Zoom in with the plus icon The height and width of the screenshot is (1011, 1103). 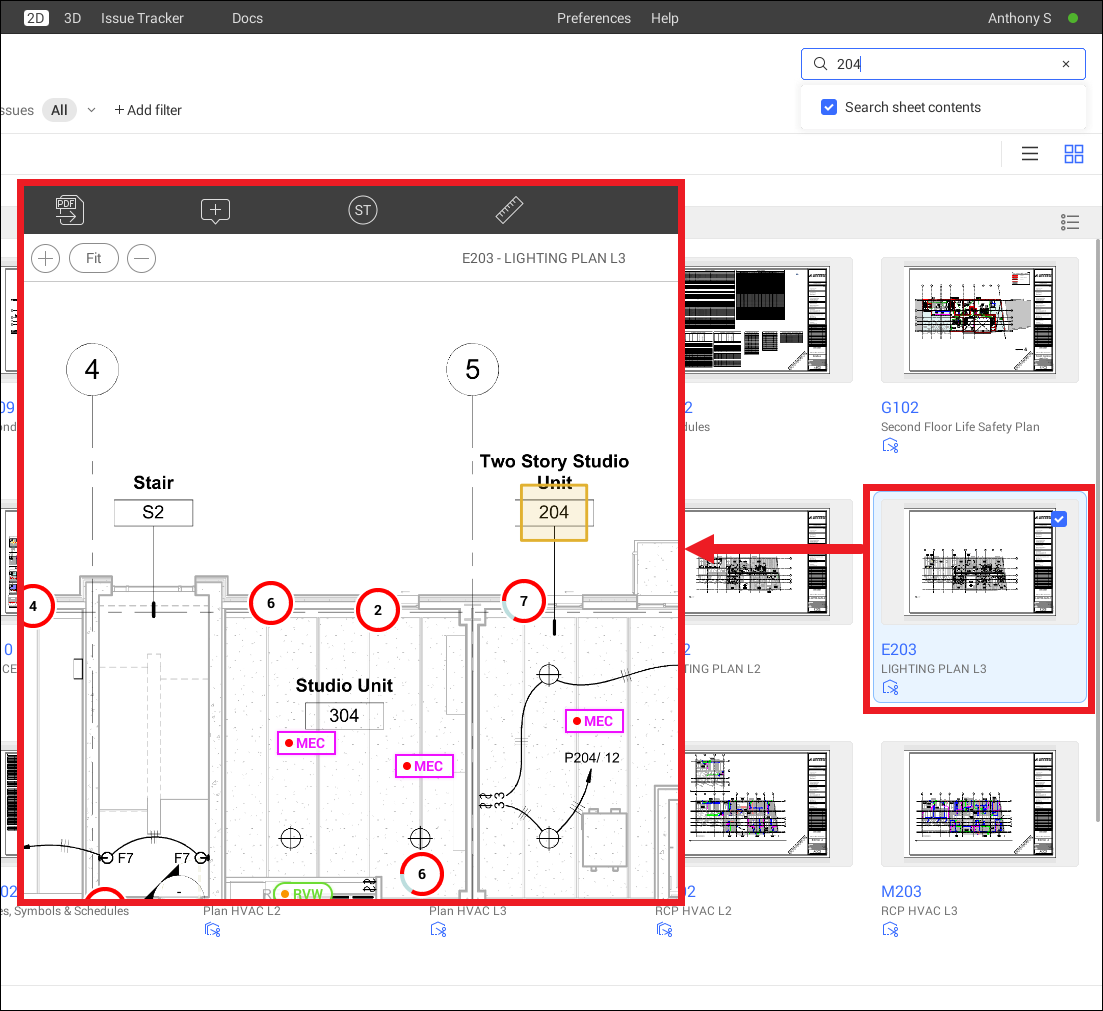coord(45,258)
